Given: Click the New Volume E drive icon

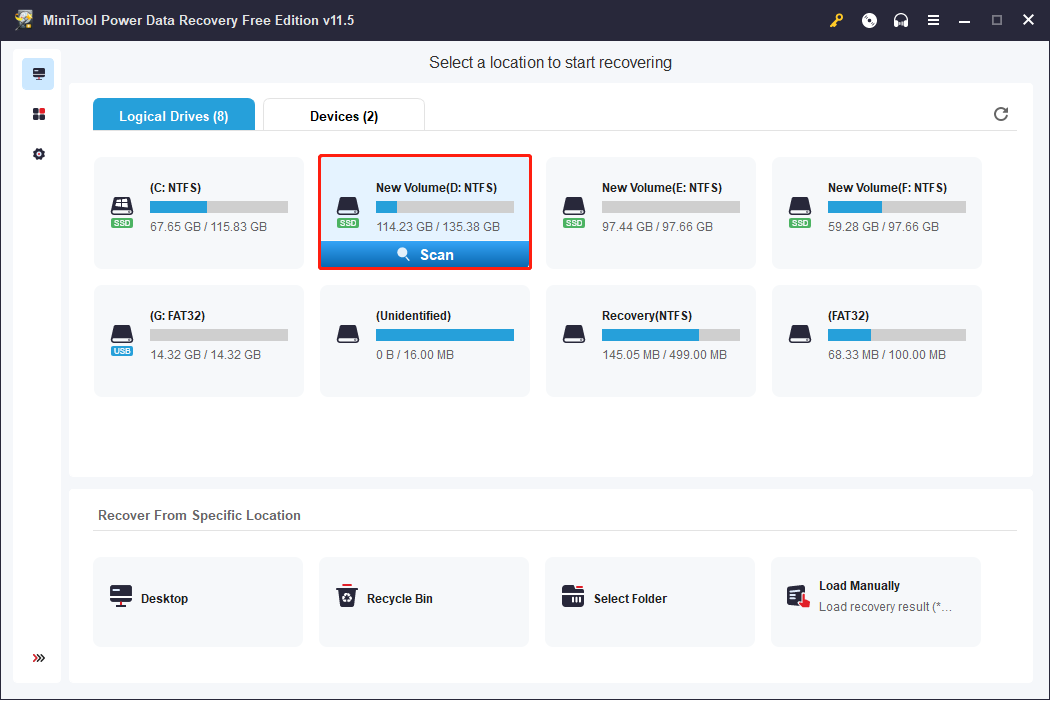Looking at the screenshot, I should [x=574, y=212].
